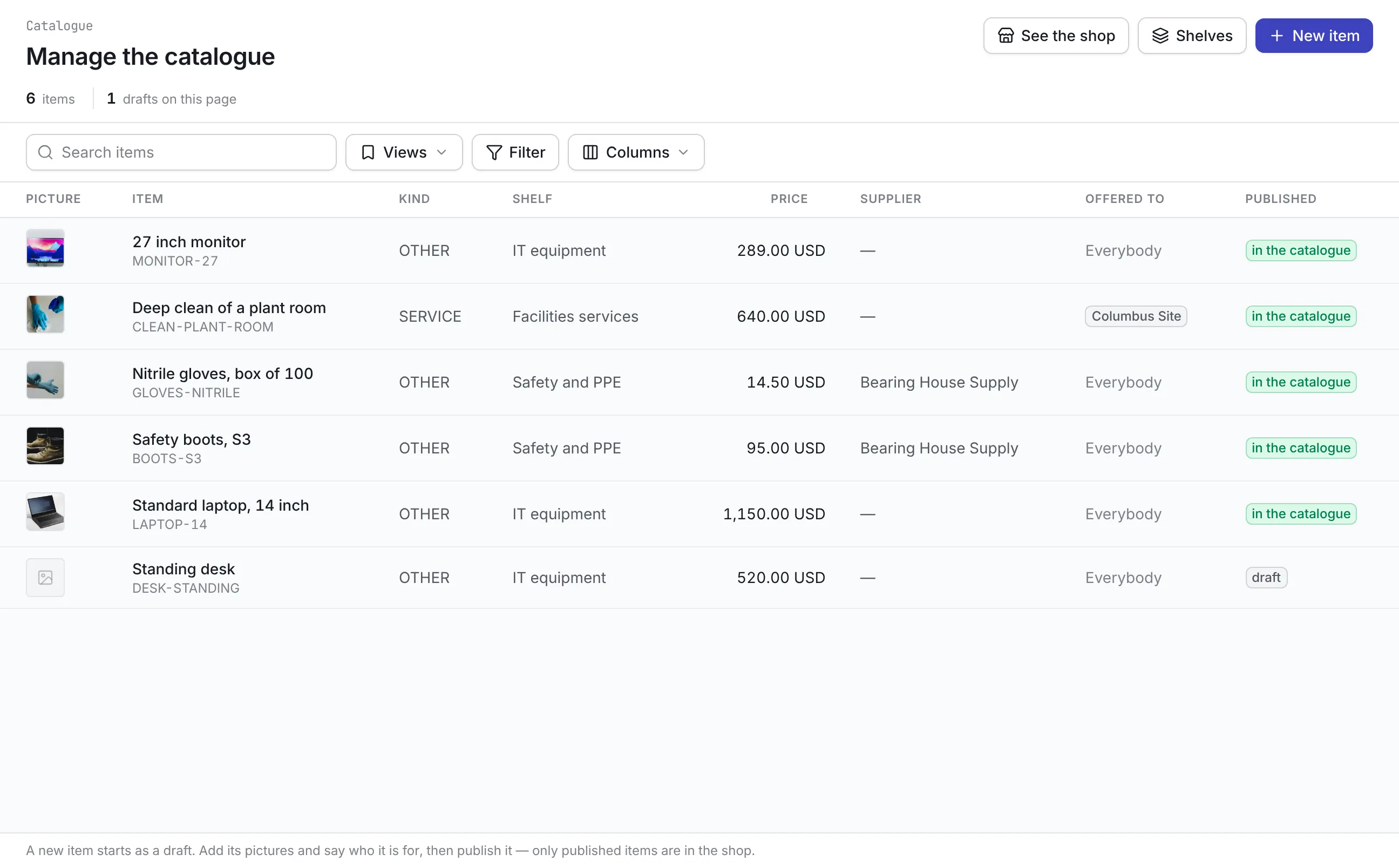Click Safety and PPE on boots row
Image resolution: width=1399 pixels, height=868 pixels.
click(x=566, y=449)
